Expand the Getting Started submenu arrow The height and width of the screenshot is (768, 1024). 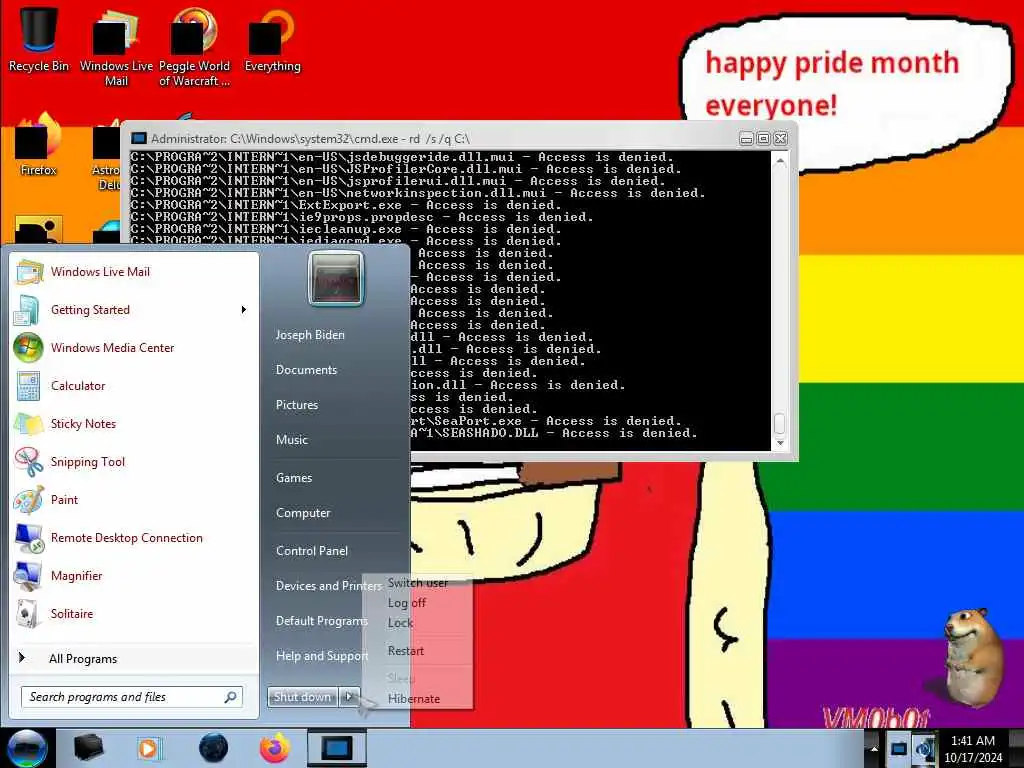(244, 310)
